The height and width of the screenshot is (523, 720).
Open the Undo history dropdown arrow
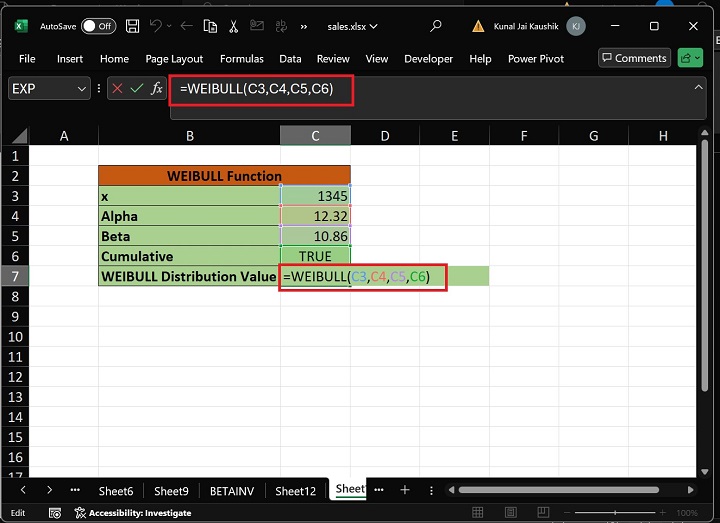[x=169, y=26]
